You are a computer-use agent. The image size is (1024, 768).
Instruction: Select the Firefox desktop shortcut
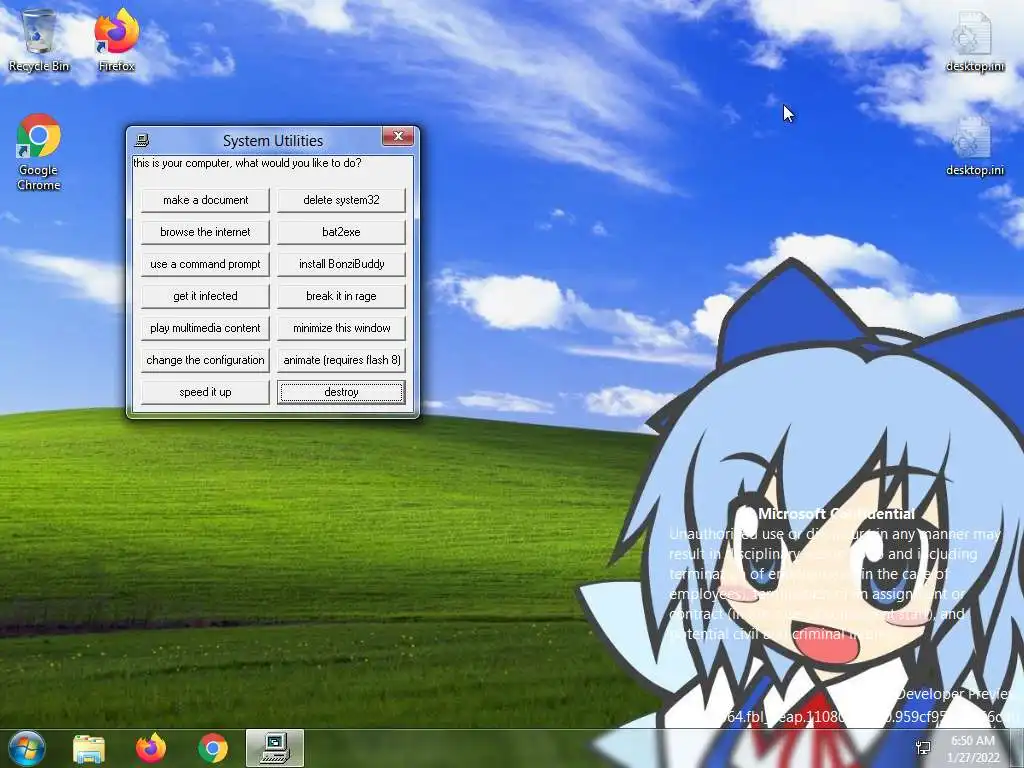point(116,40)
